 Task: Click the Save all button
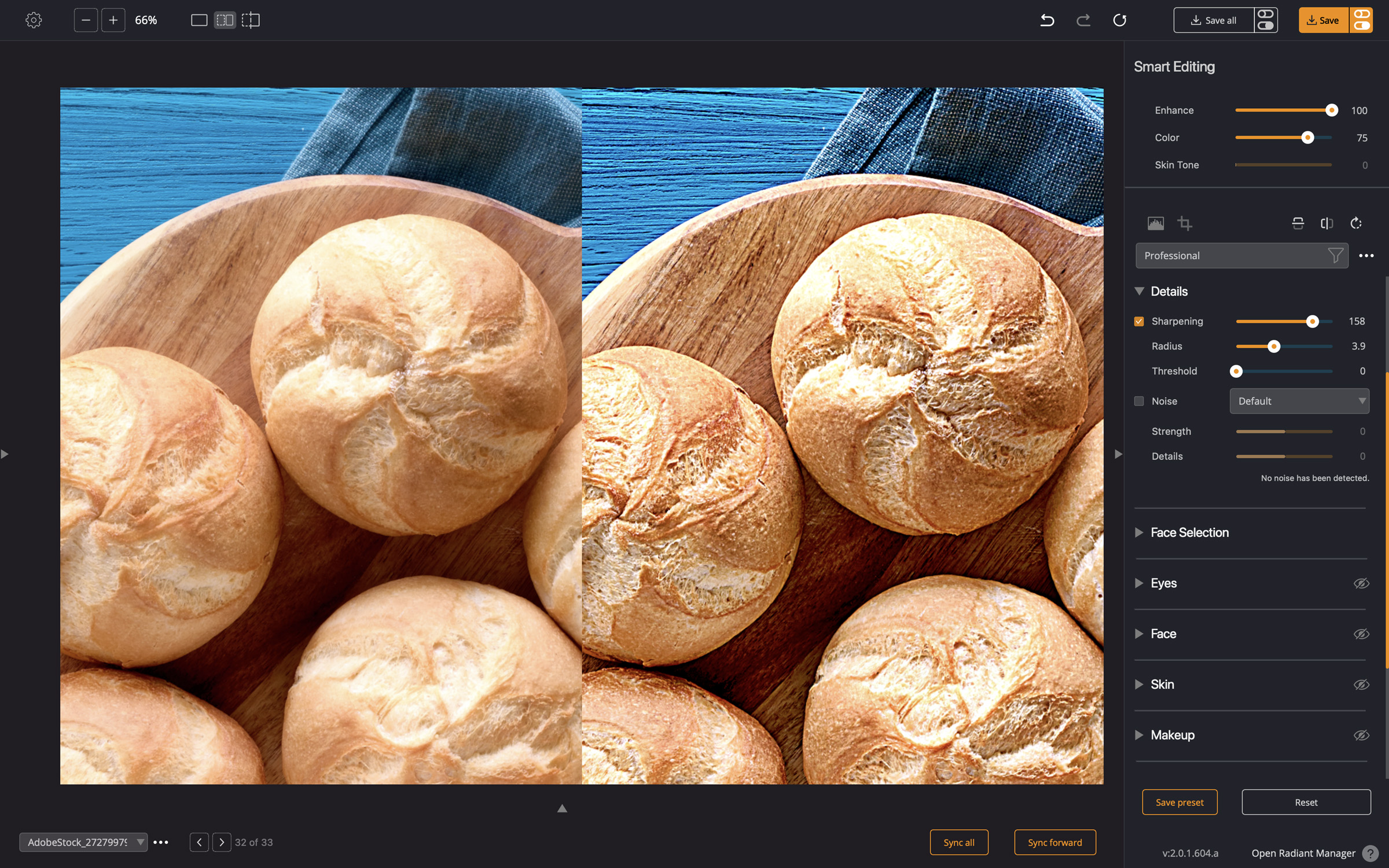click(x=1214, y=20)
